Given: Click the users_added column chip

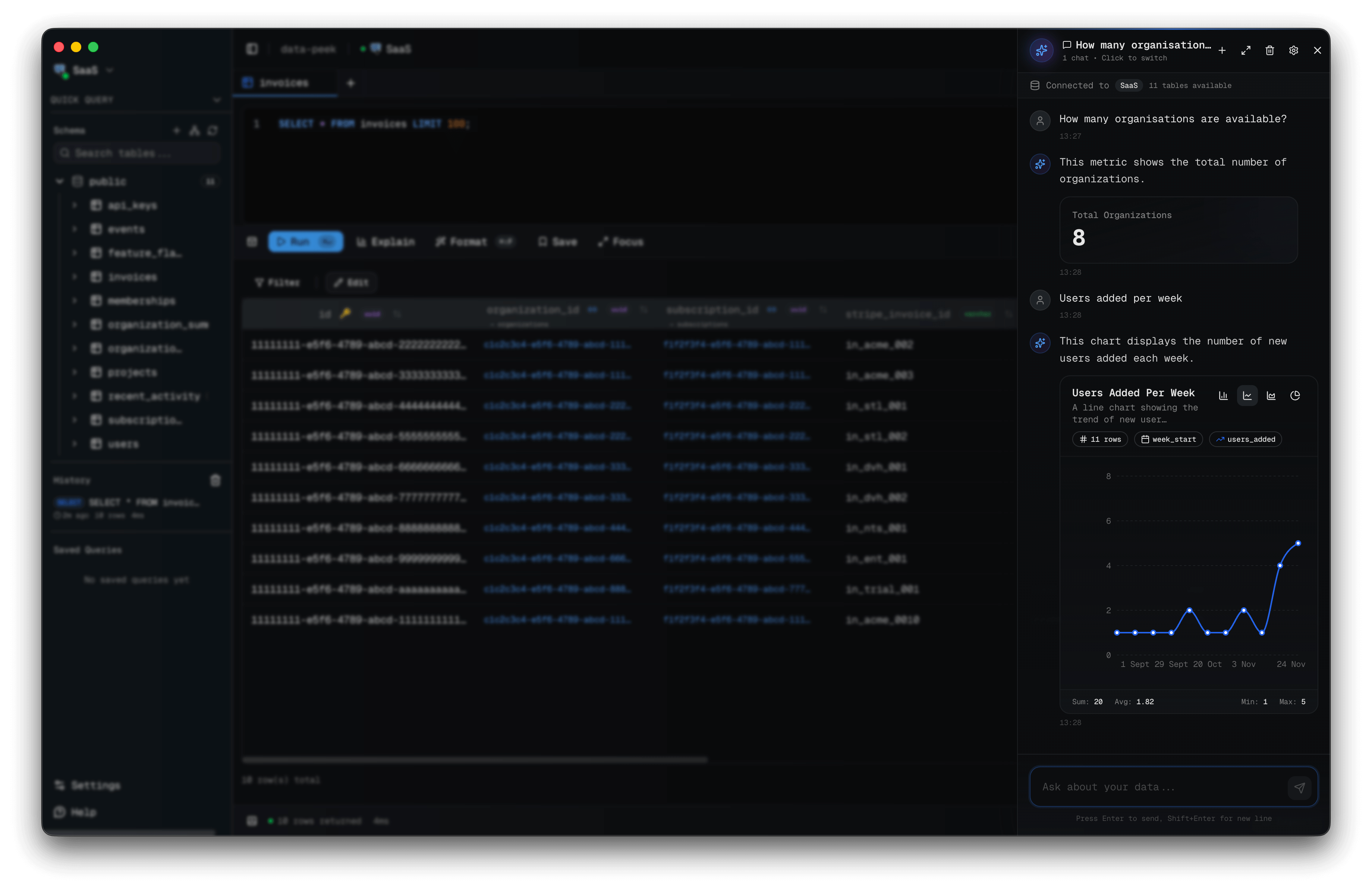Looking at the screenshot, I should coord(1245,439).
